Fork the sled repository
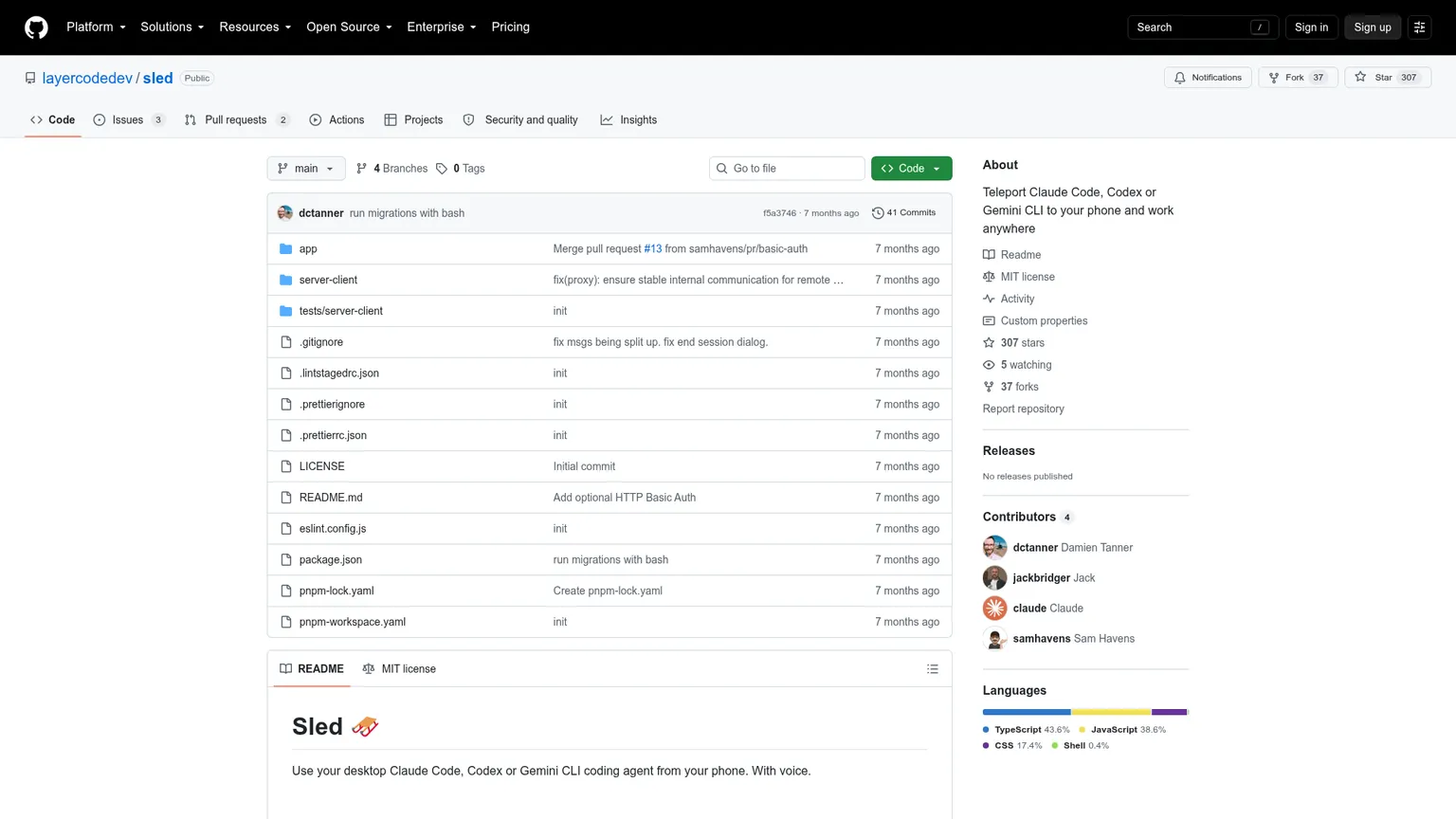 point(1298,78)
